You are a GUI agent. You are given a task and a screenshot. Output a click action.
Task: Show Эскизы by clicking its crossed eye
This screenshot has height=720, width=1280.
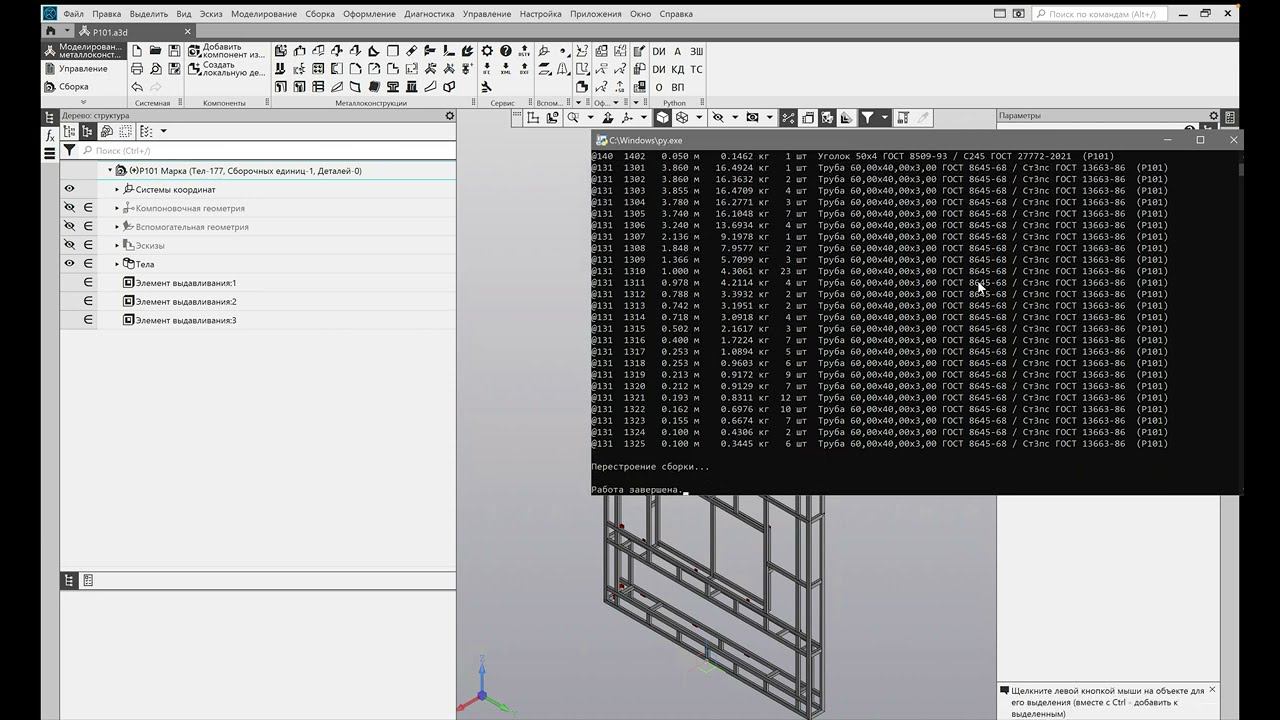tap(69, 245)
